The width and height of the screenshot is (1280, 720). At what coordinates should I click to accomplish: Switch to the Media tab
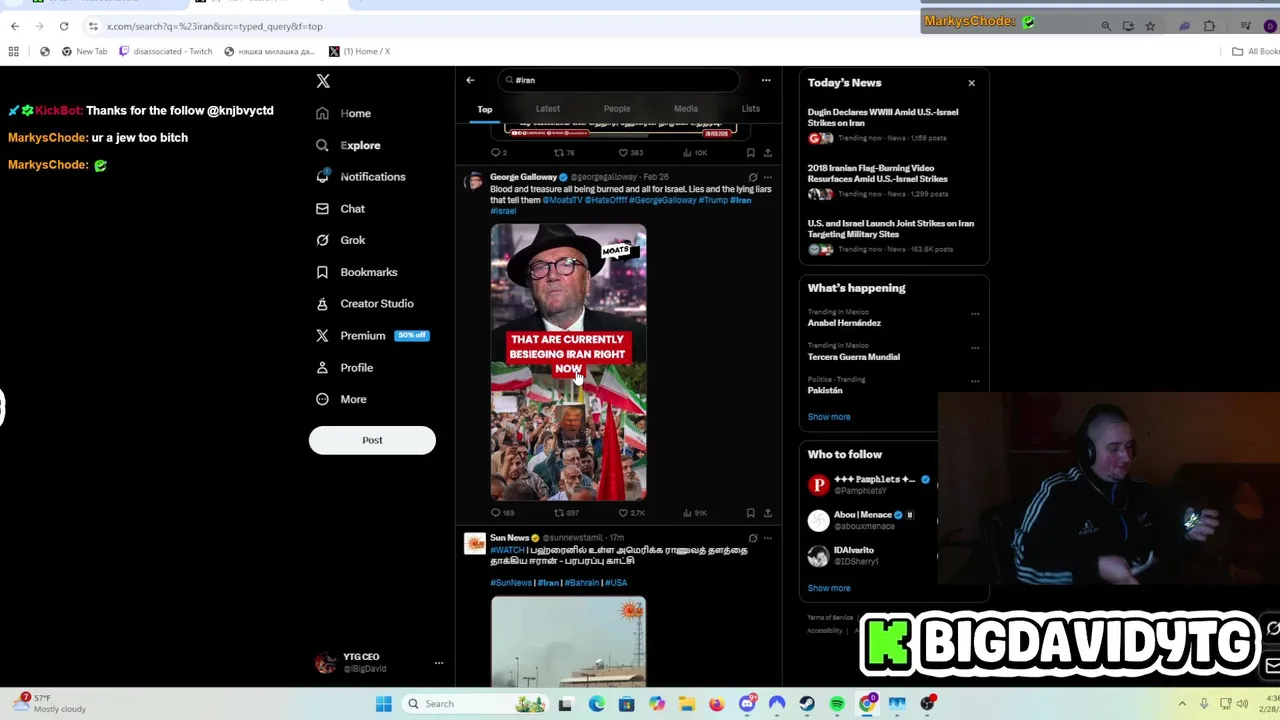(x=685, y=108)
